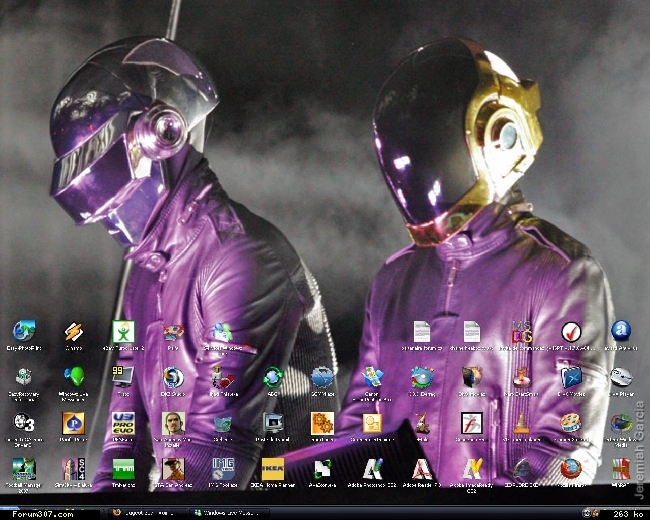This screenshot has width=650, height=520.
Task: Open the Canon photo folder shortcut
Action: pos(372,377)
